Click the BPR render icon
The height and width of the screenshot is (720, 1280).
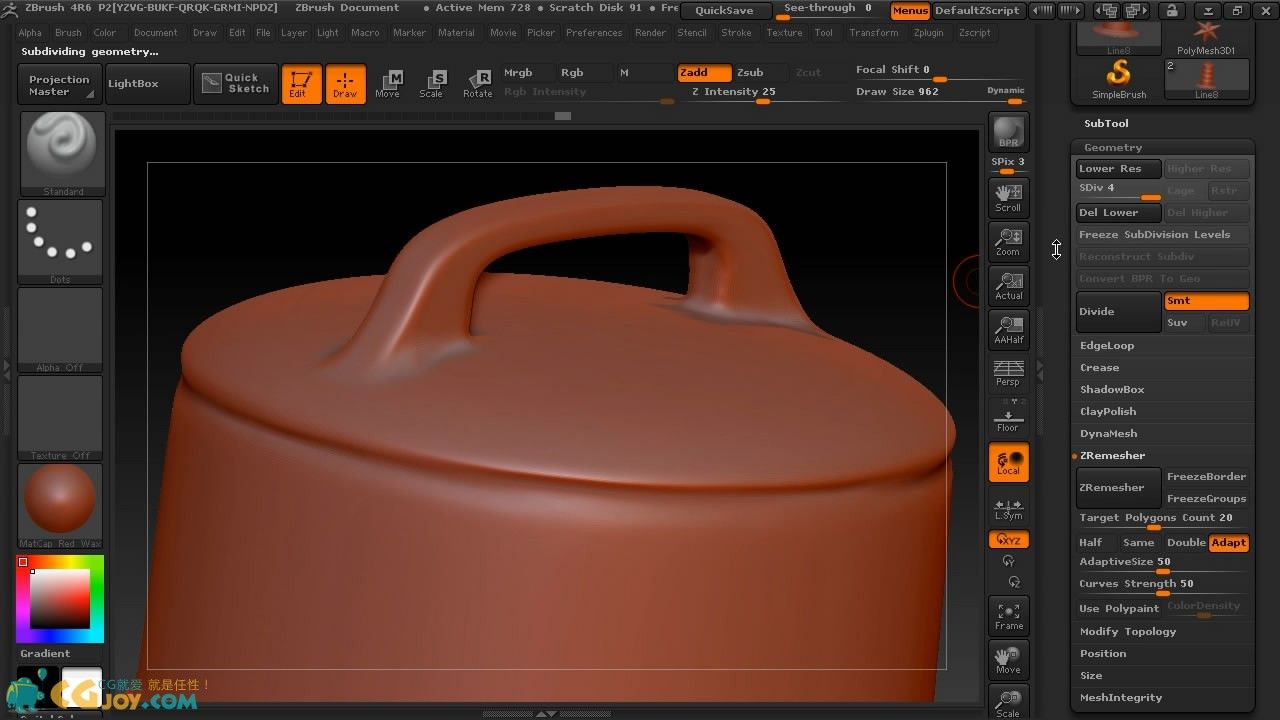pos(1008,132)
